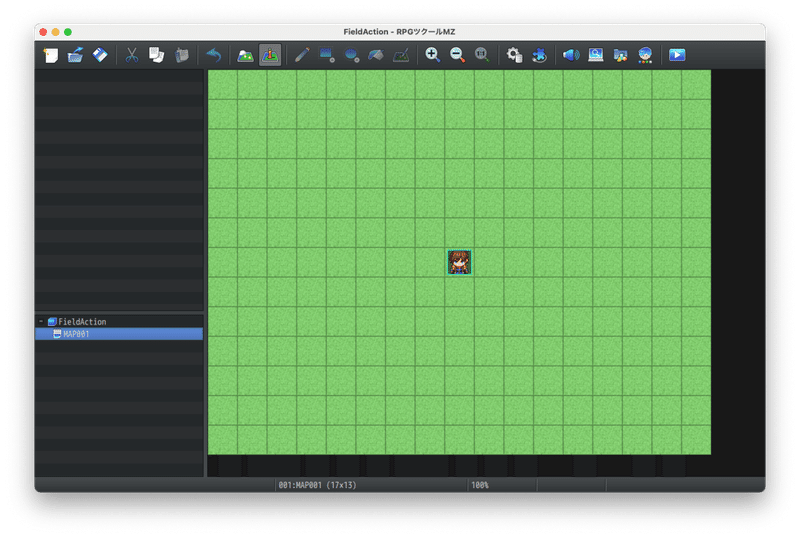Switch to Map editing mode
The image size is (800, 538).
[245, 55]
